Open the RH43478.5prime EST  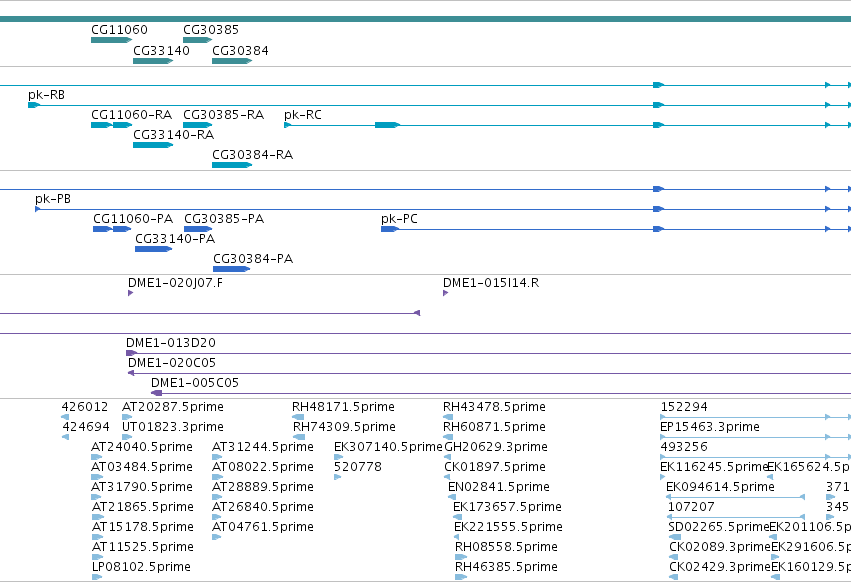[x=494, y=407]
